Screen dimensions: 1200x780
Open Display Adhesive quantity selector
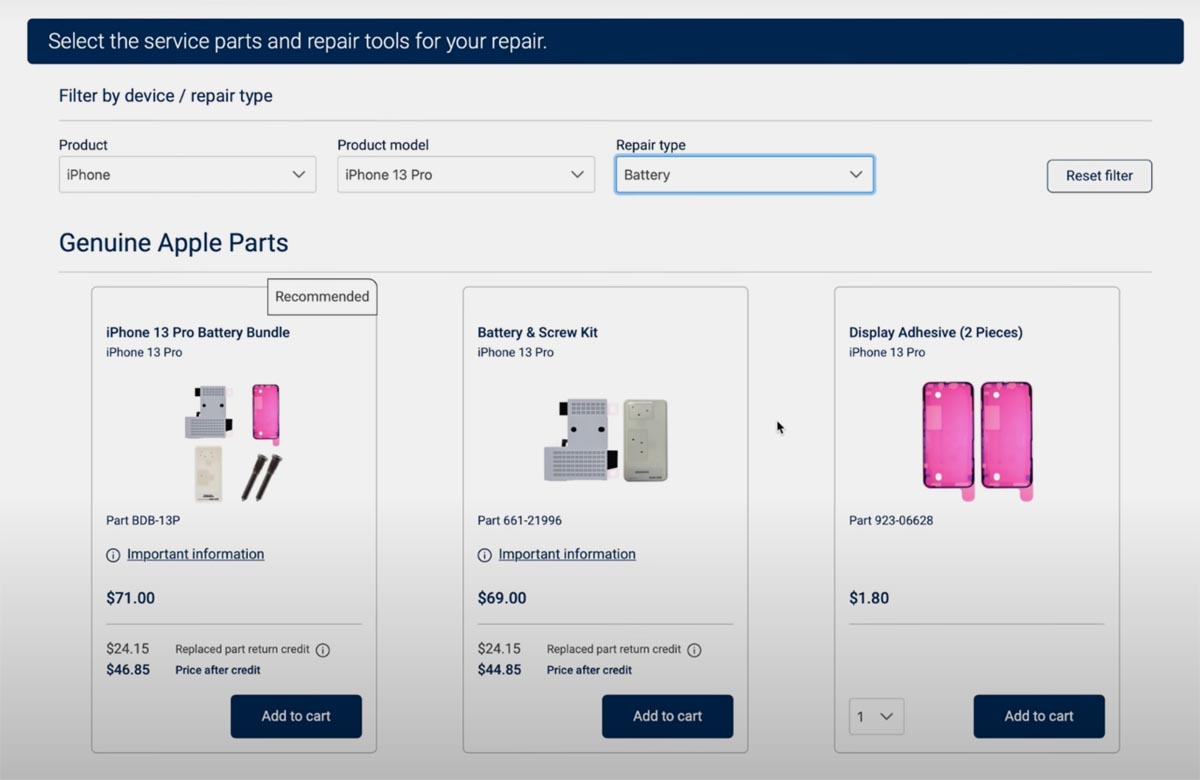[x=877, y=717]
